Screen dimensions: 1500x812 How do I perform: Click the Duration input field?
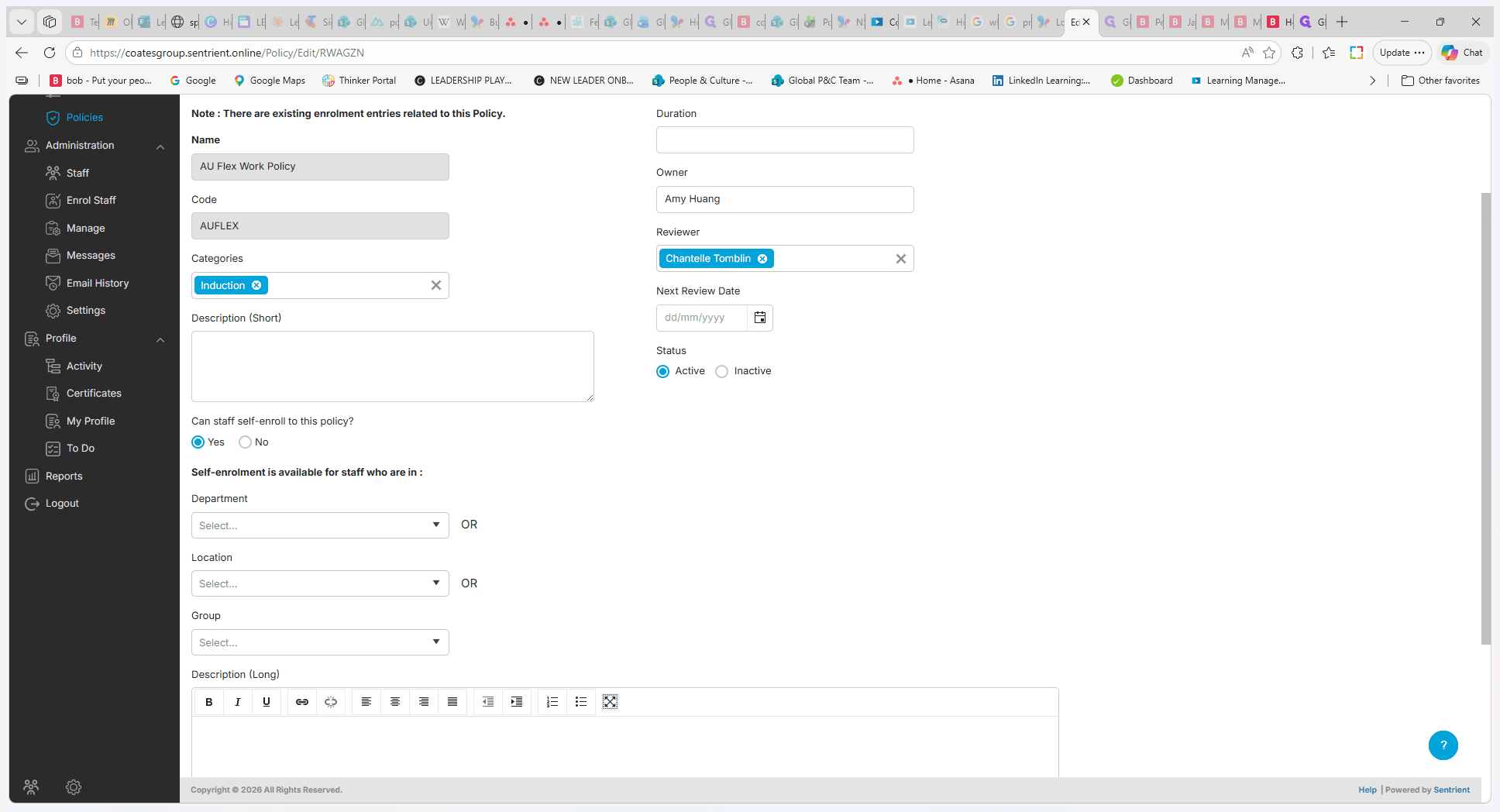click(x=785, y=140)
